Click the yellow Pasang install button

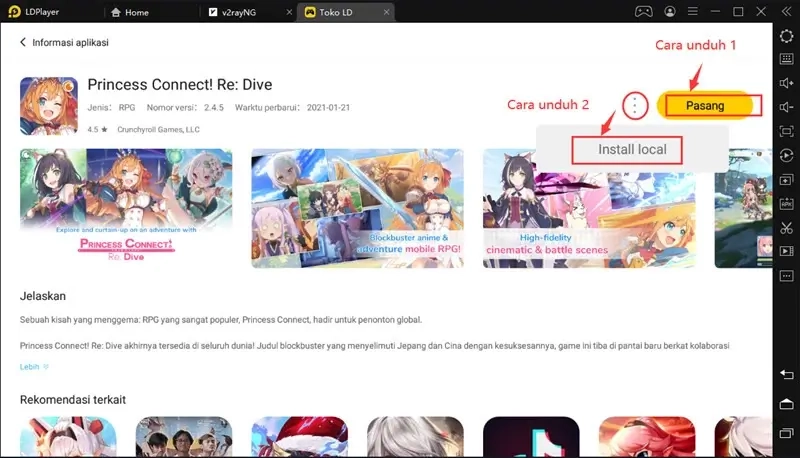pyautogui.click(x=705, y=106)
